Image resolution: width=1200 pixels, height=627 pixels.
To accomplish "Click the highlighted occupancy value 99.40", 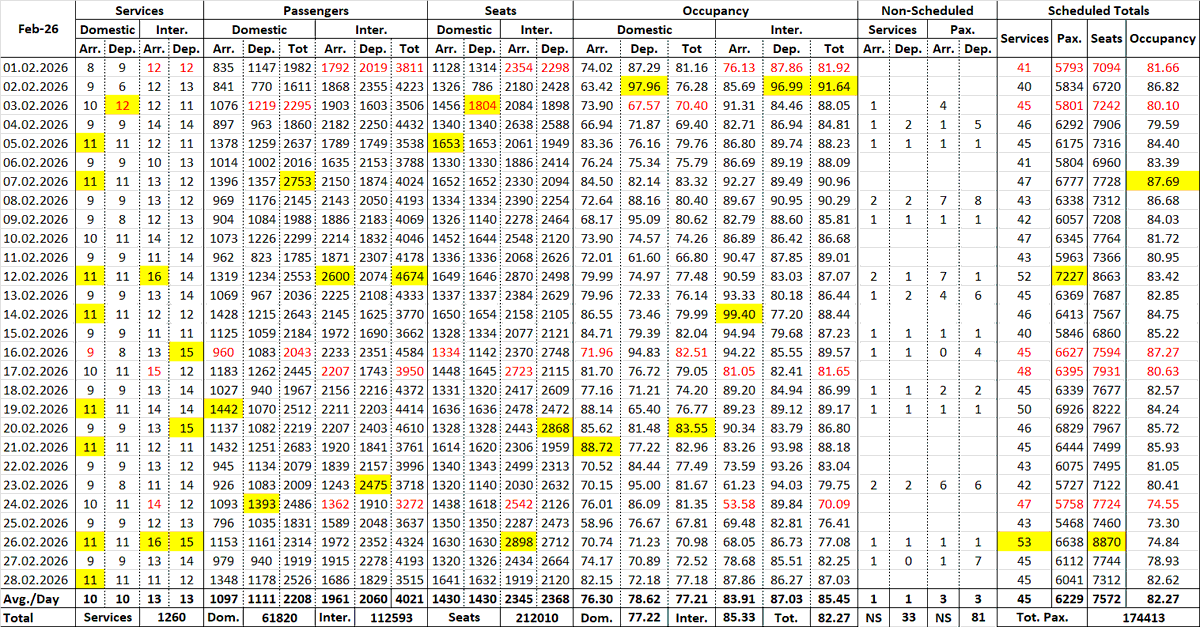I will (x=738, y=313).
